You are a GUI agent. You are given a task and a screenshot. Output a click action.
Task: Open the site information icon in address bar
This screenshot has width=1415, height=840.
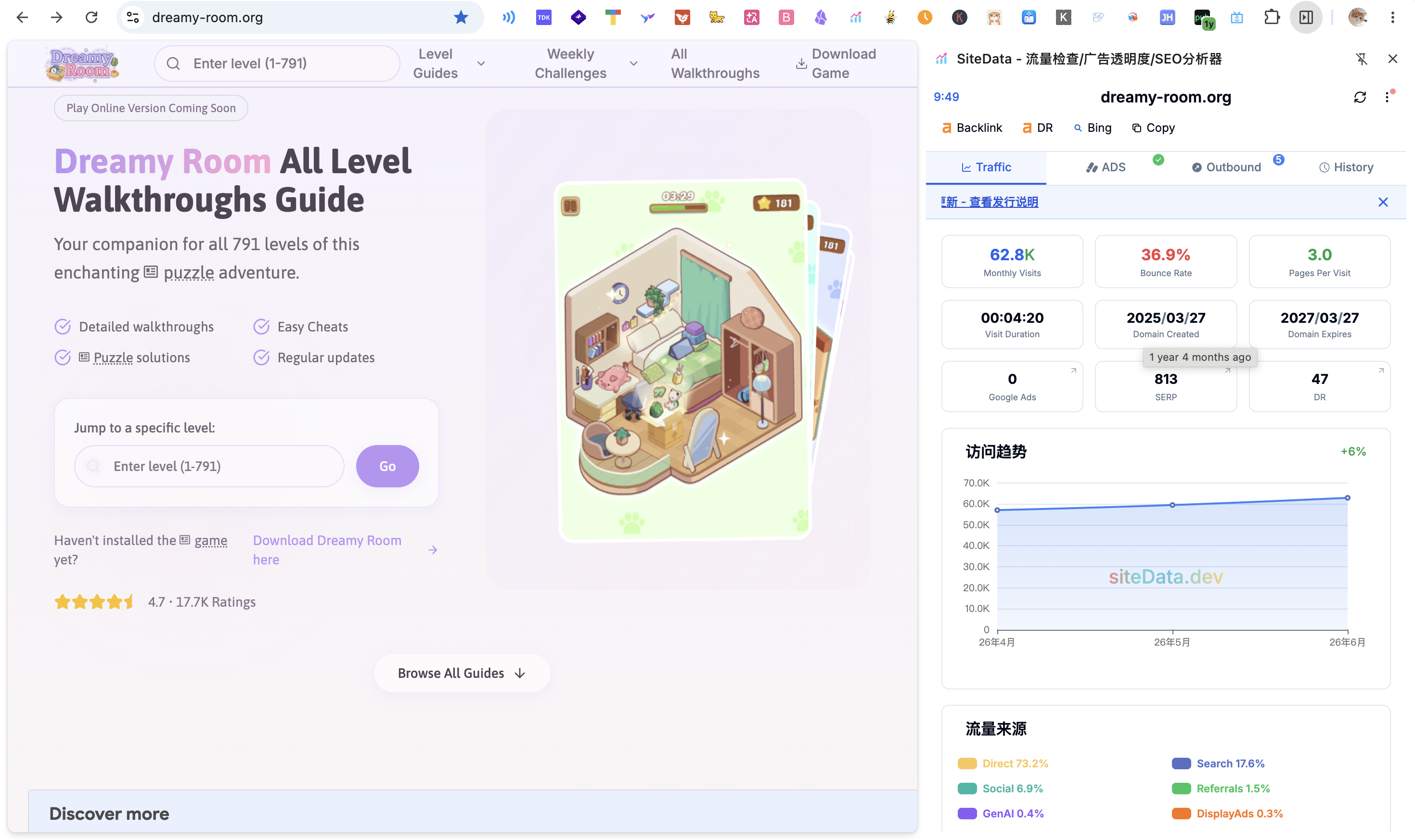(x=133, y=17)
